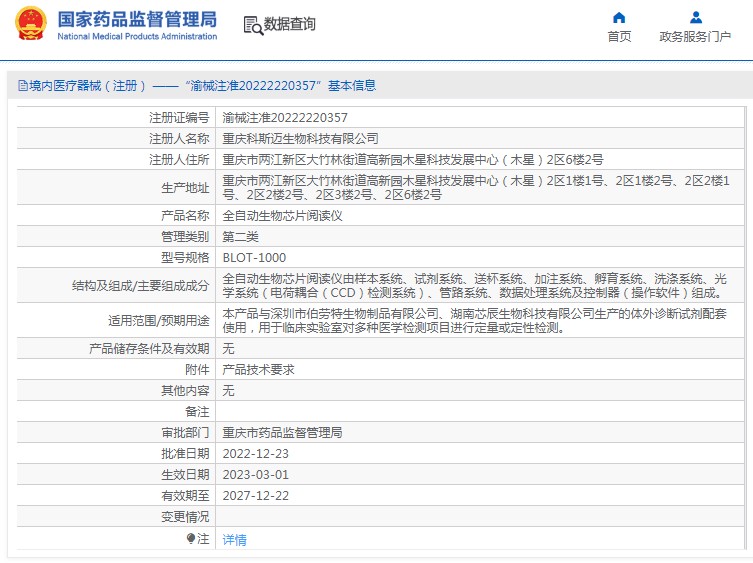Viewport: 753px width, 563px height.
Task: Click the 首页 house icon
Action: 619,17
